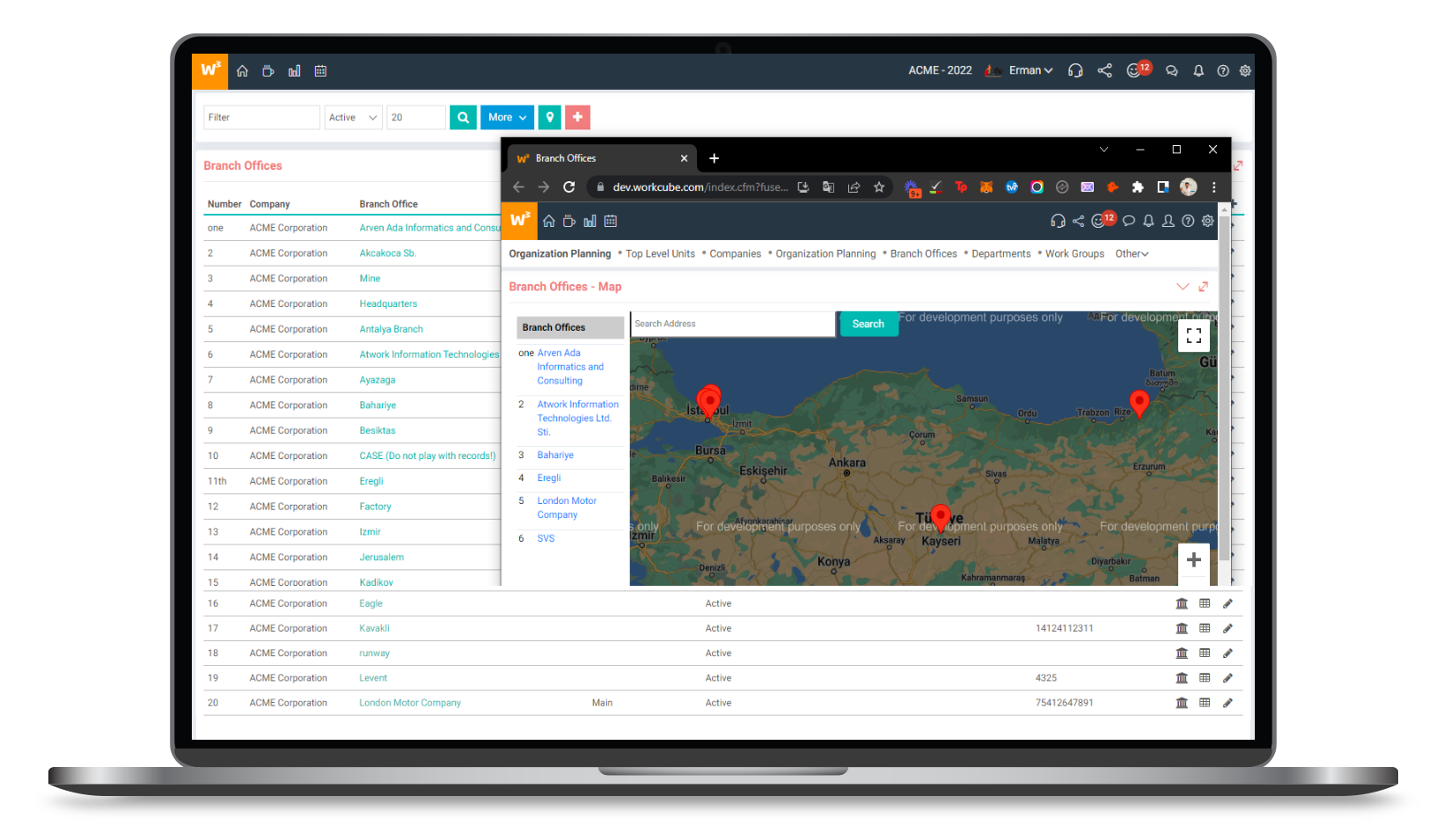Image resolution: width=1451 pixels, height=840 pixels.
Task: Open table icon on row 19 Levent
Action: pyautogui.click(x=1205, y=677)
